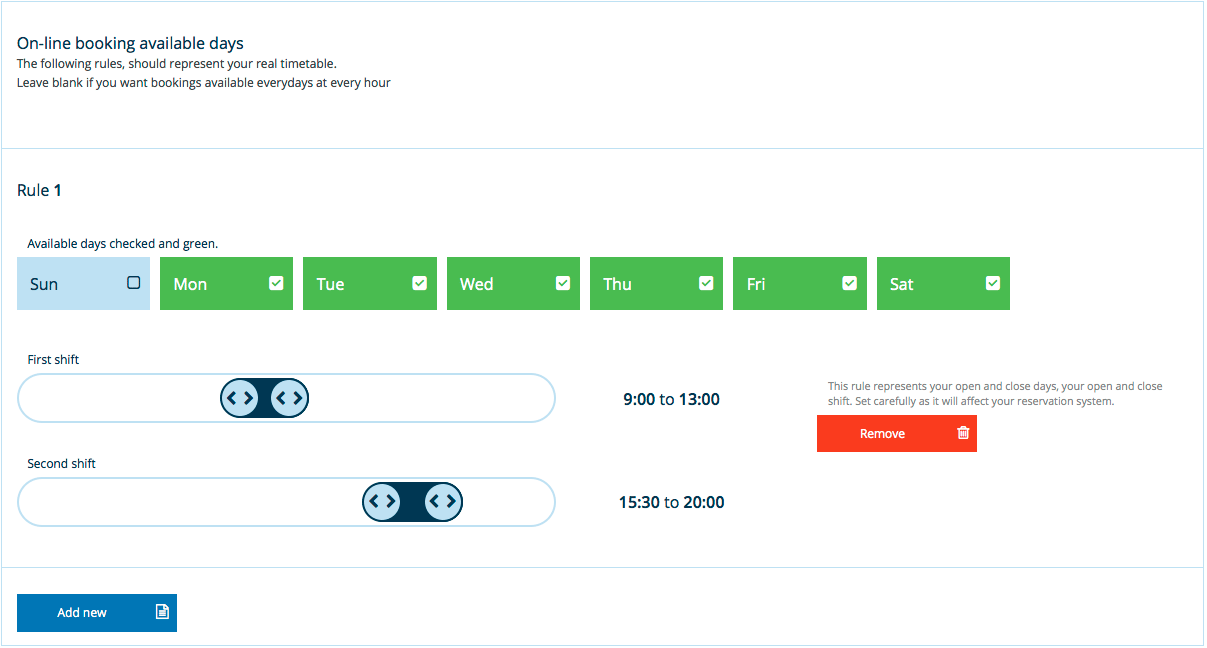Click the 9:00 to 13:00 time text

coord(671,399)
